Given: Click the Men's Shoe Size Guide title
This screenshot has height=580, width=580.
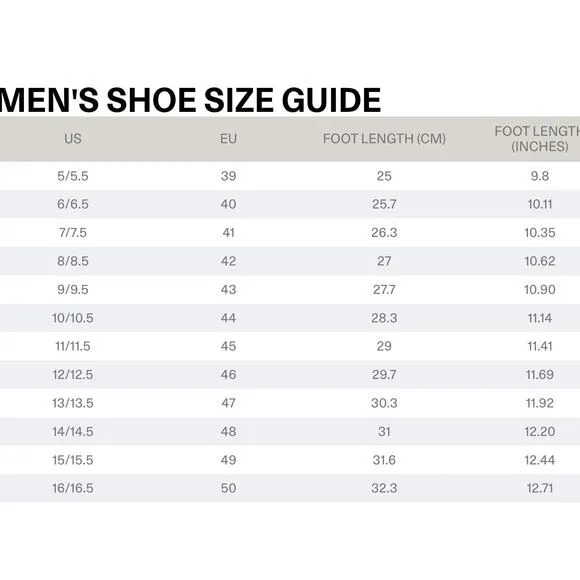Looking at the screenshot, I should (190, 100).
